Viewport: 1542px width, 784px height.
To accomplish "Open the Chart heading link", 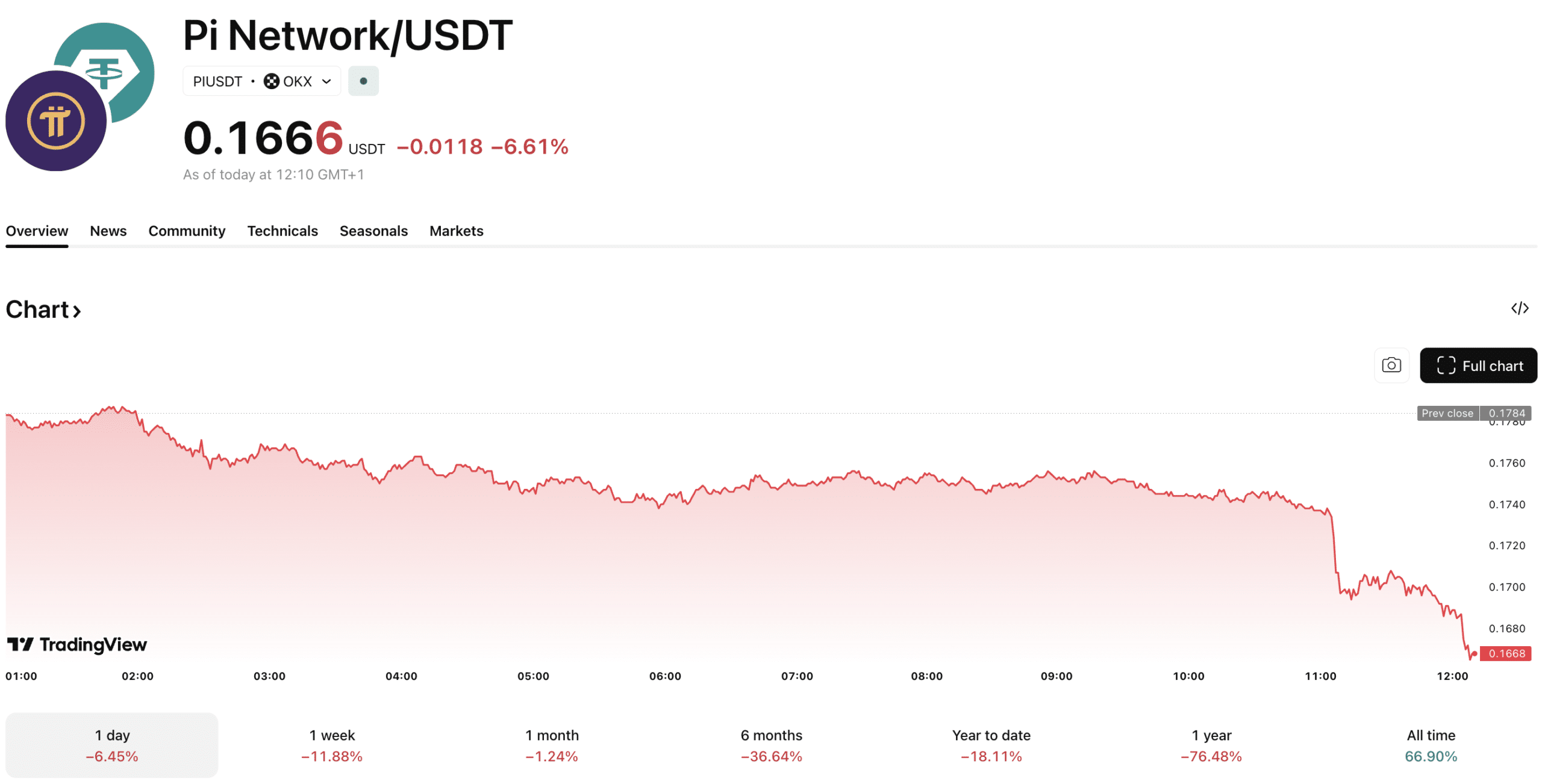I will pos(43,310).
